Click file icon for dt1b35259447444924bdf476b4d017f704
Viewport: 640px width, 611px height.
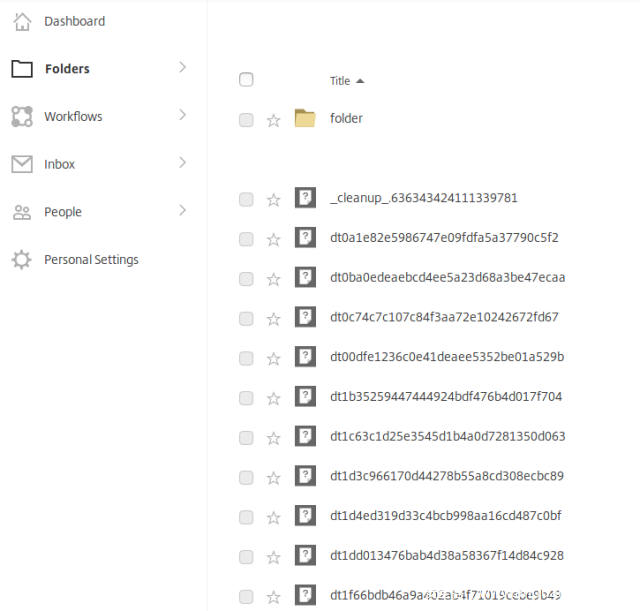click(305, 396)
